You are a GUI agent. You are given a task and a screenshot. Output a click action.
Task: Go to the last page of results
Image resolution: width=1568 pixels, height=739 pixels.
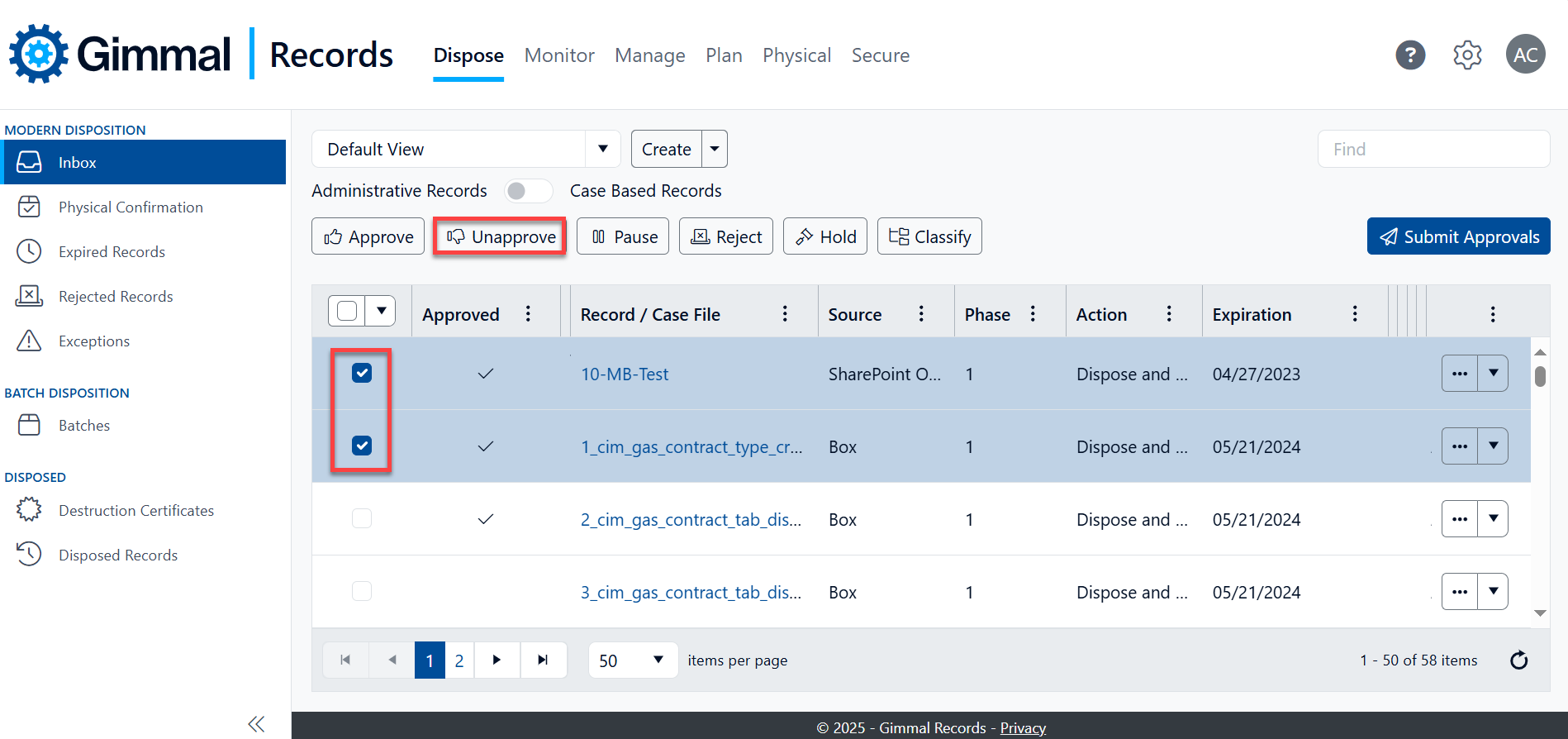(x=543, y=660)
